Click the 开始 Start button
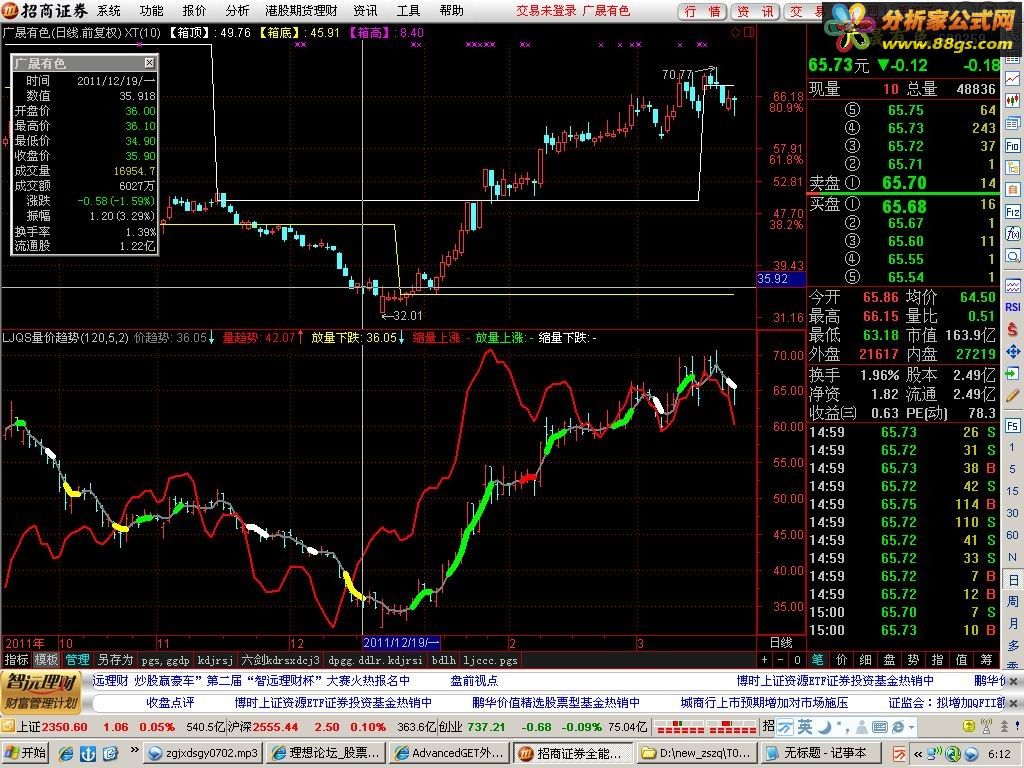Viewport: 1024px width, 768px height. click(x=26, y=753)
